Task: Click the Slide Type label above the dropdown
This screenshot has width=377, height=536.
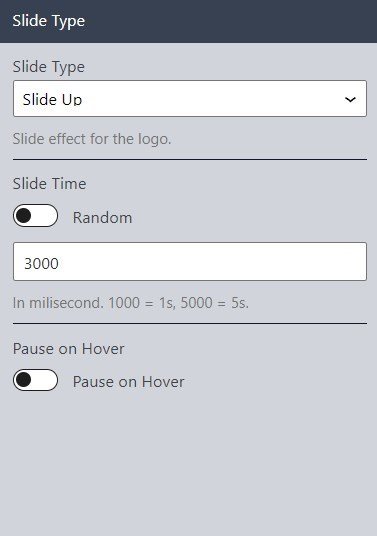Action: pyautogui.click(x=49, y=67)
